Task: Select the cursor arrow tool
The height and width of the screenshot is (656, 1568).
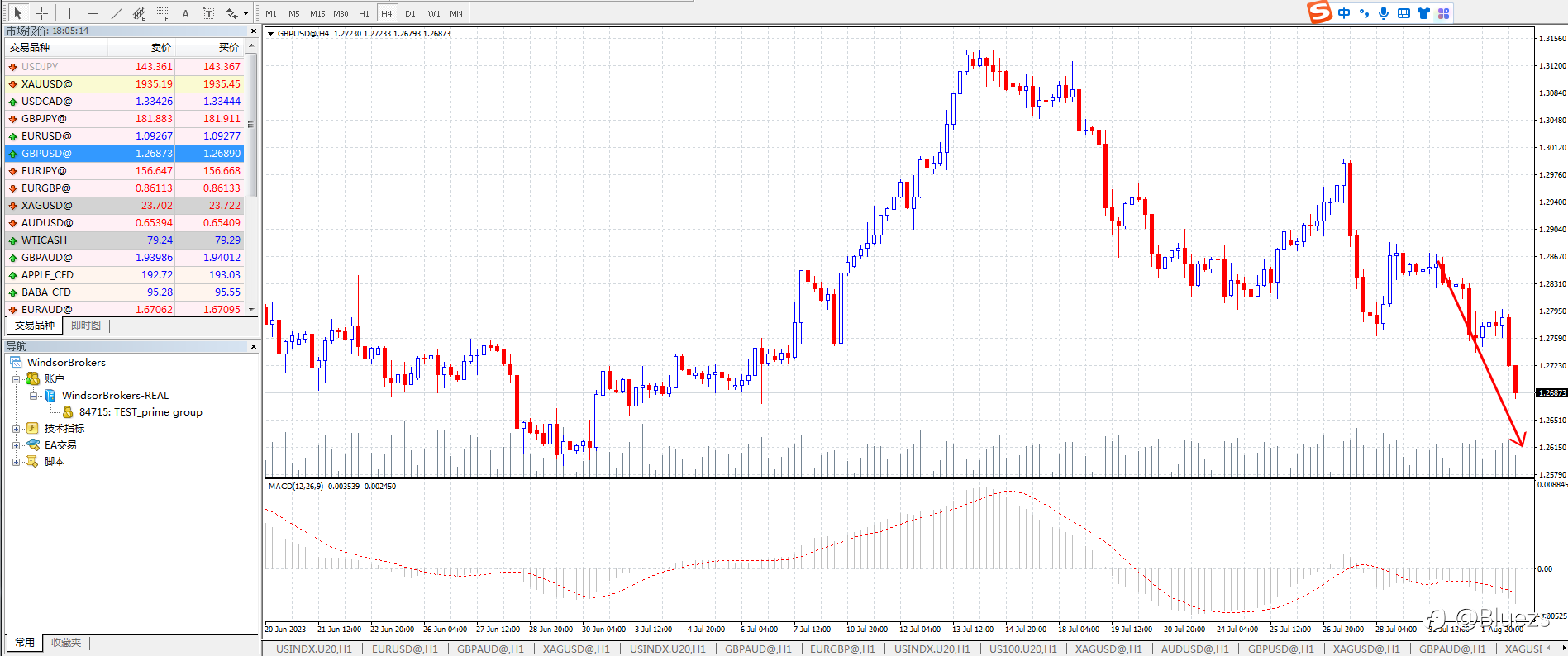Action: [x=18, y=12]
